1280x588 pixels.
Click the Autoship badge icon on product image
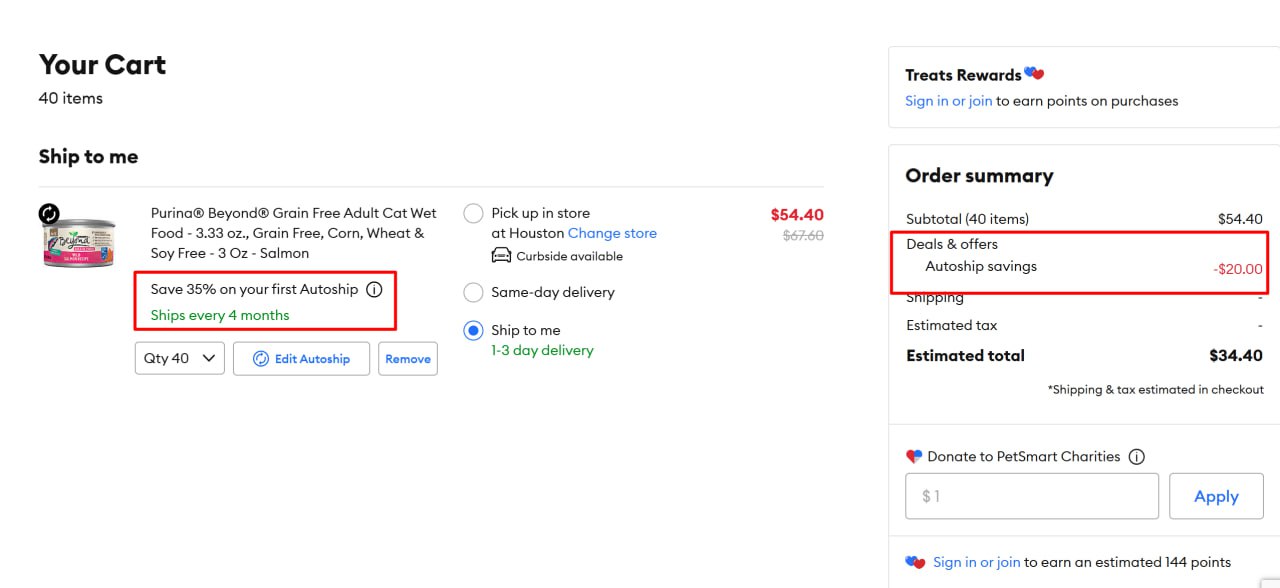point(49,213)
